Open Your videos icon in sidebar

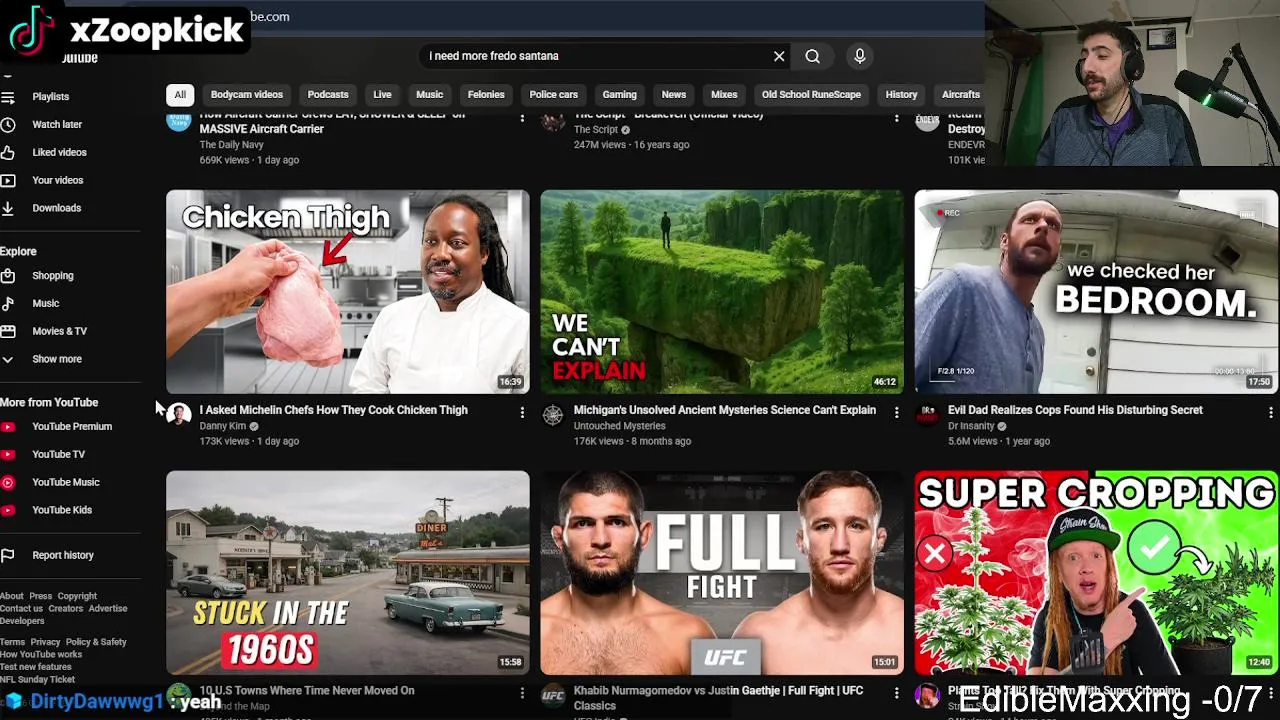pos(7,180)
